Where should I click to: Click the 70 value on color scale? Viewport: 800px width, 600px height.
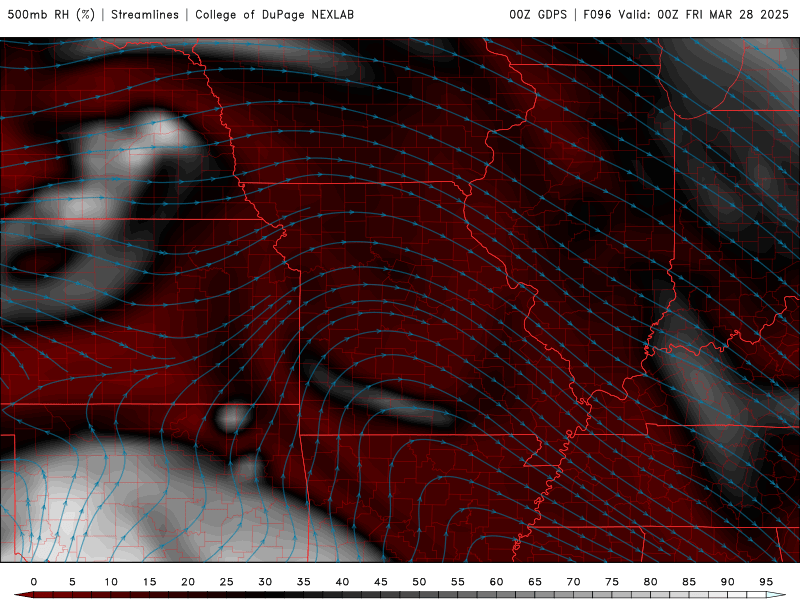tap(573, 582)
